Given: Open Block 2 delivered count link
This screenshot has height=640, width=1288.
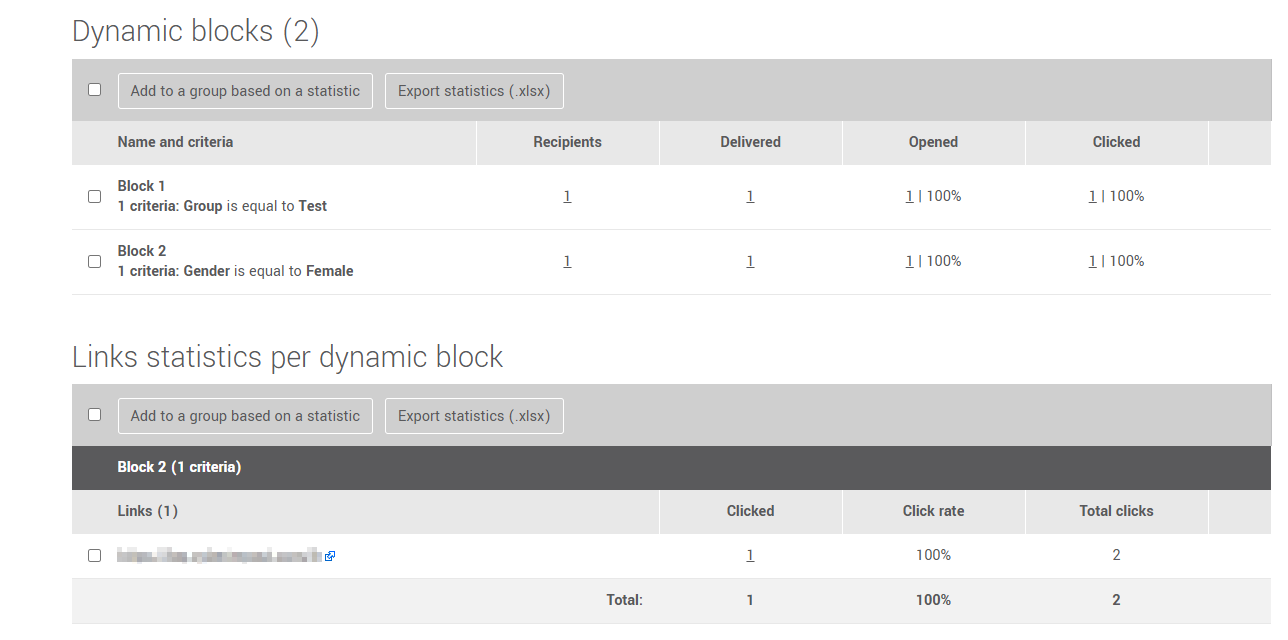Looking at the screenshot, I should (x=750, y=261).
